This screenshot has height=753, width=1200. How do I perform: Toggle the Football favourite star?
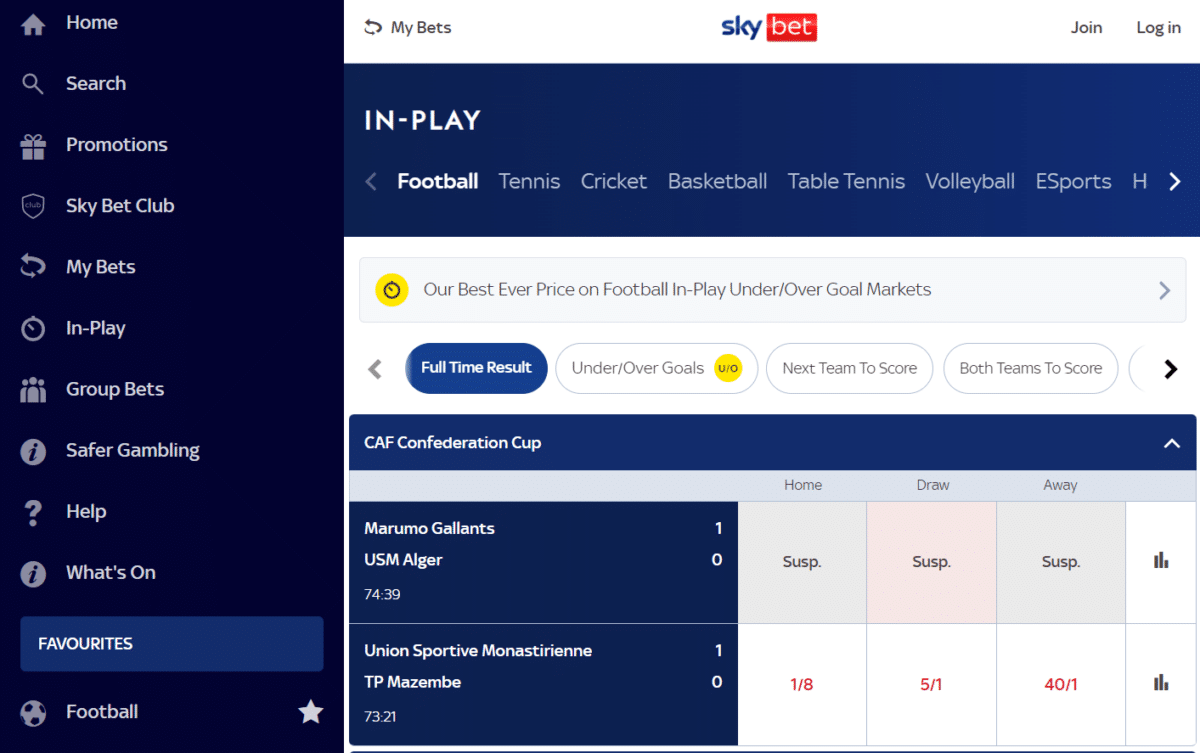[311, 712]
